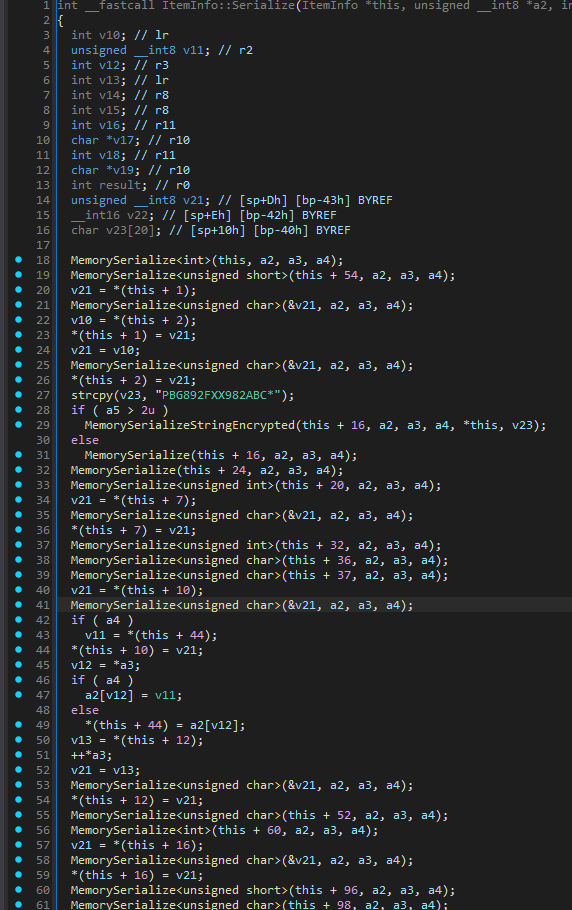
Task: Click the gutter dot on line 51
Action: click(19, 754)
